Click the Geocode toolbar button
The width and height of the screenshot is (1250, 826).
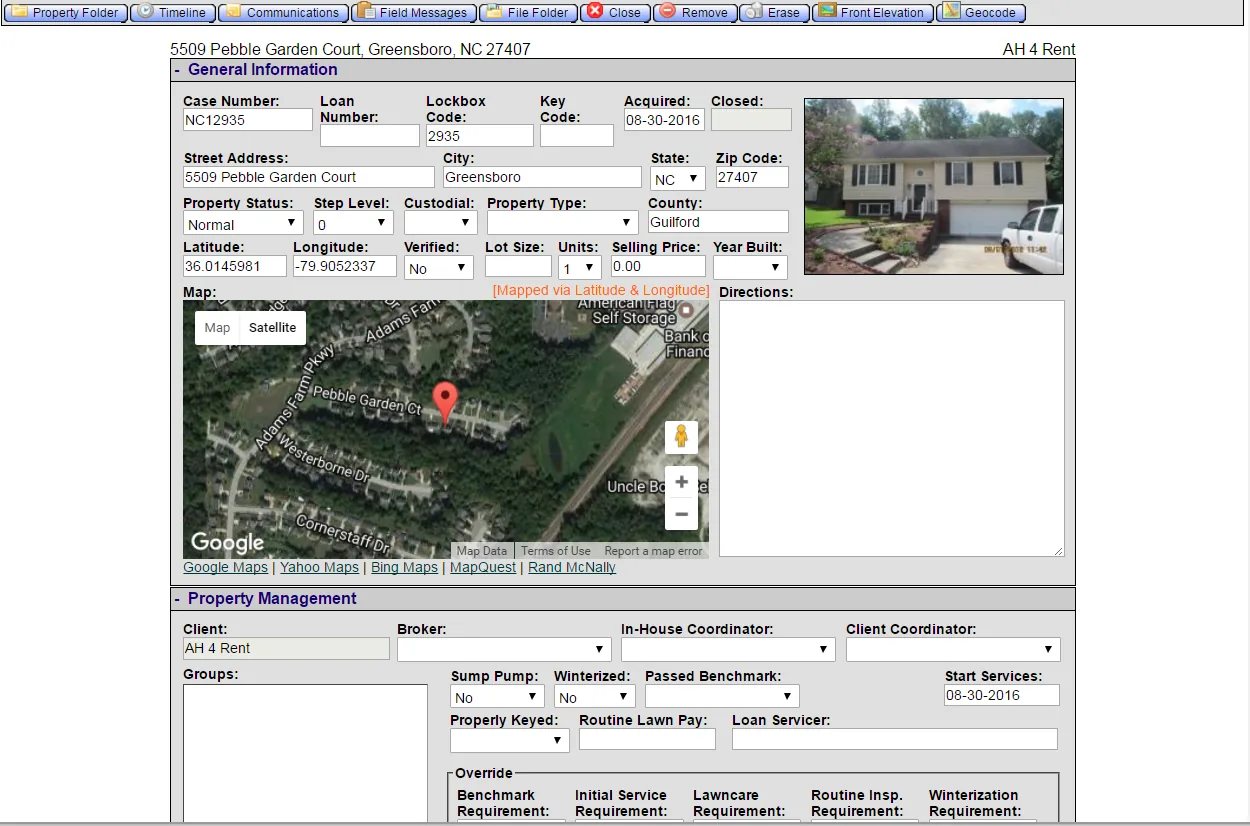[981, 13]
